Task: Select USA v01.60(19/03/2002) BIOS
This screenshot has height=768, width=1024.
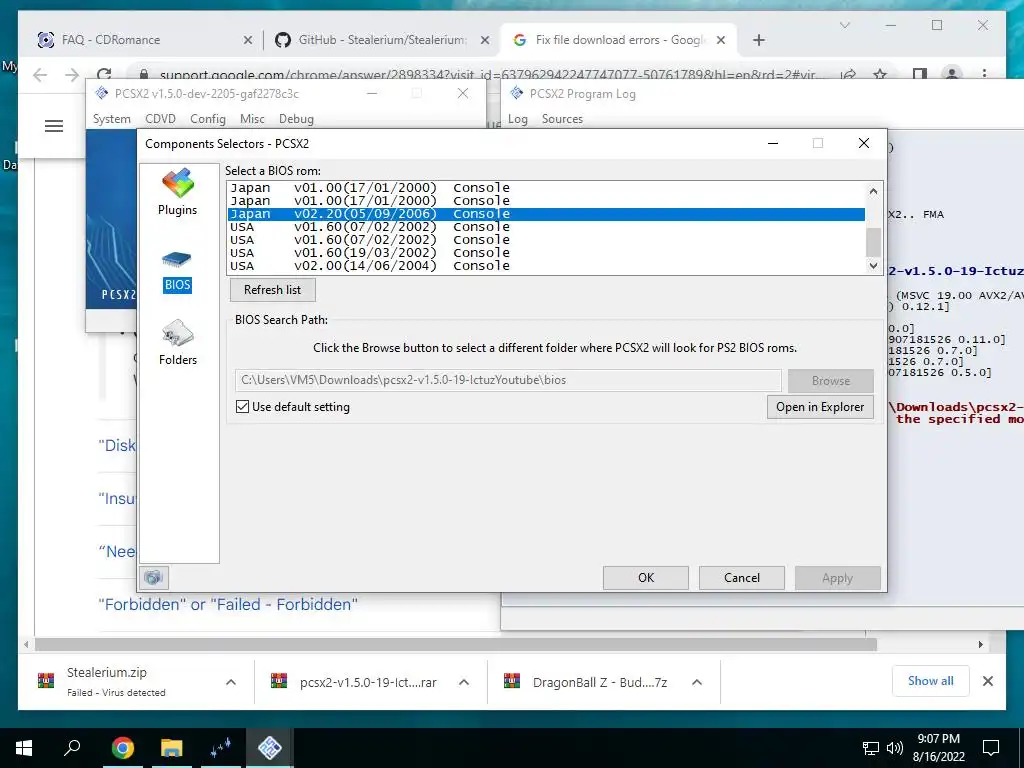Action: tap(546, 253)
